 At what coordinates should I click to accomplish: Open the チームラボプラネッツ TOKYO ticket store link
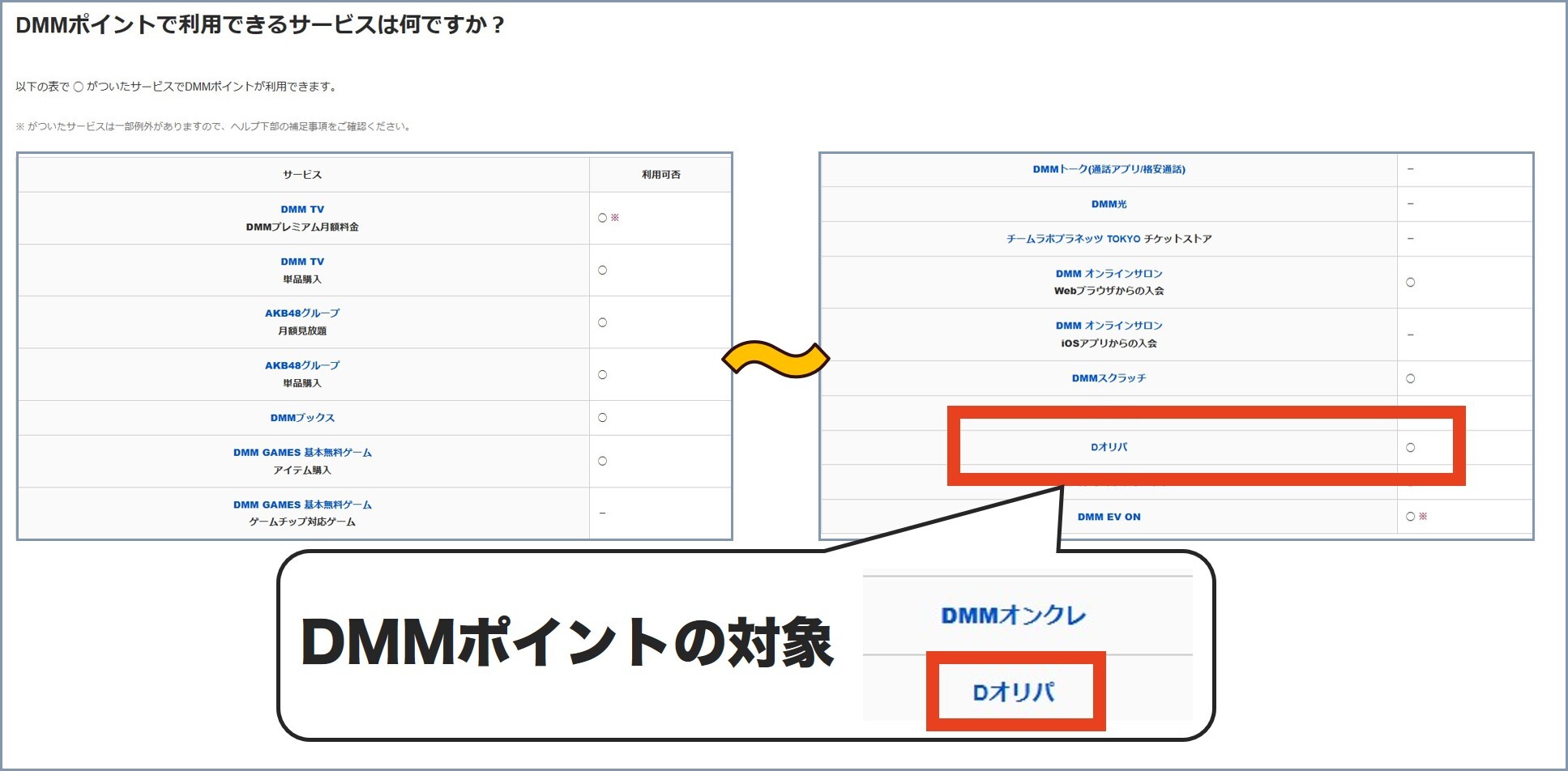[1108, 238]
